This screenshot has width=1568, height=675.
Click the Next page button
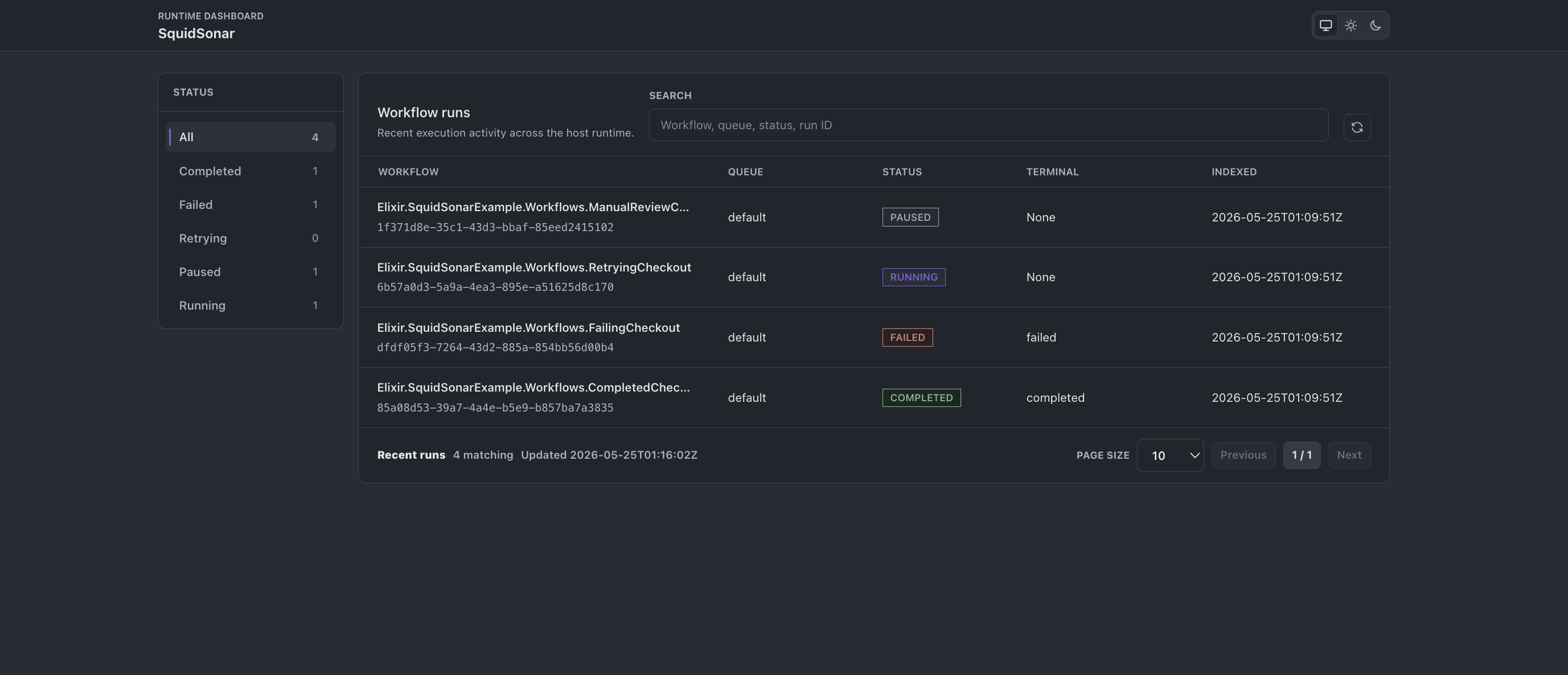1349,455
